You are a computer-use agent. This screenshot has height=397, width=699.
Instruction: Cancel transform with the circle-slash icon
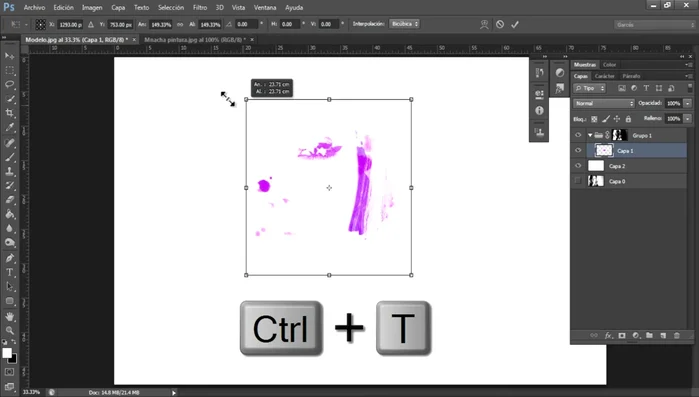point(500,25)
